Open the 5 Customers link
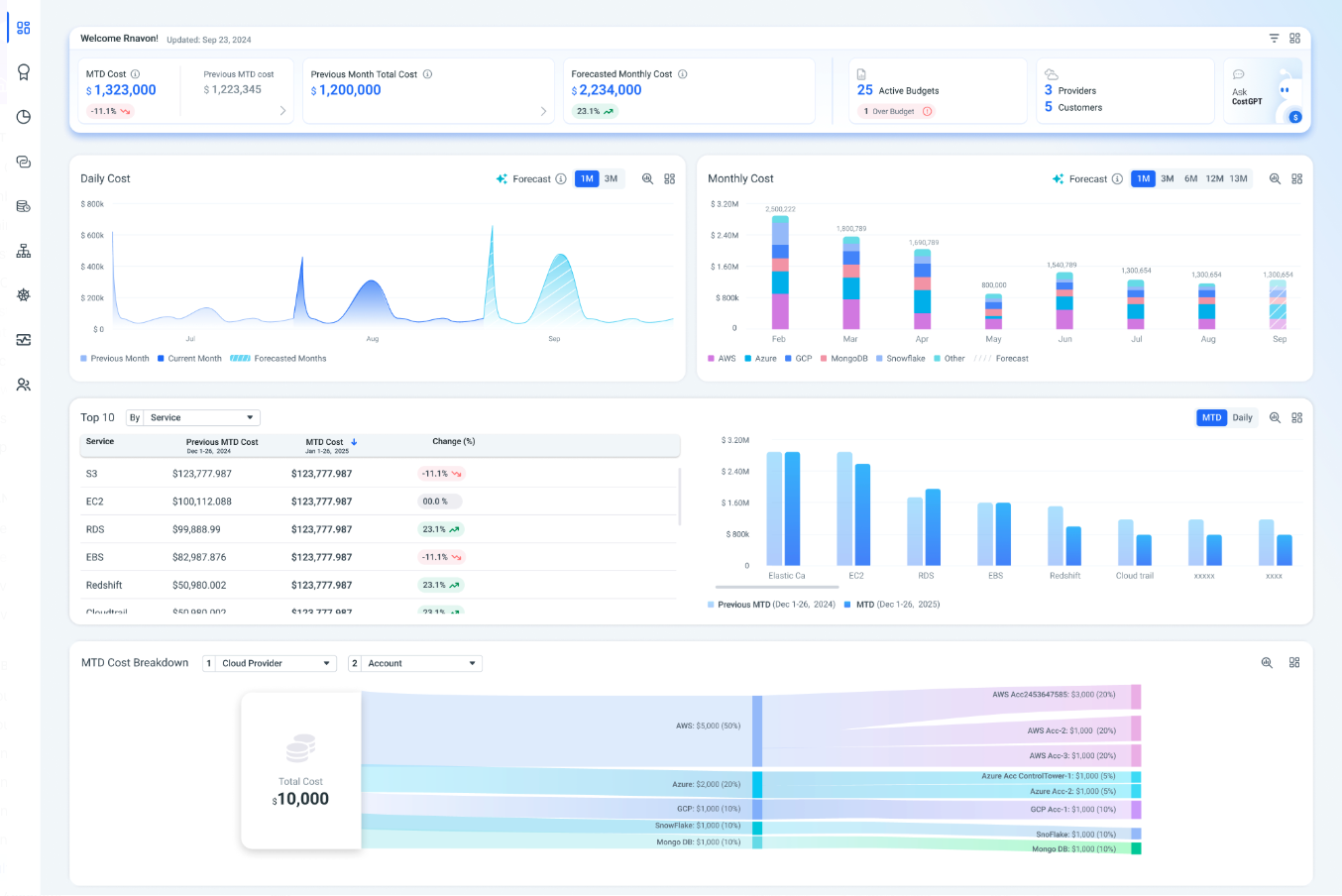Screen dimensions: 1342x896 1072,107
